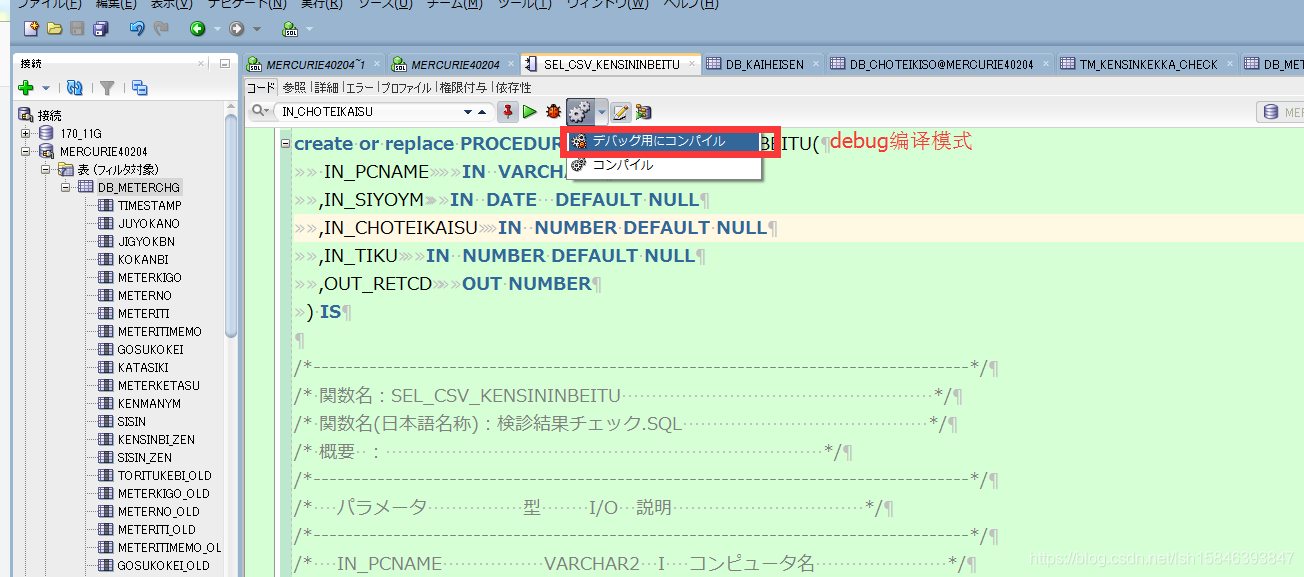Click the magnifier search icon in code toolbar
This screenshot has height=577, width=1304.
click(x=259, y=111)
